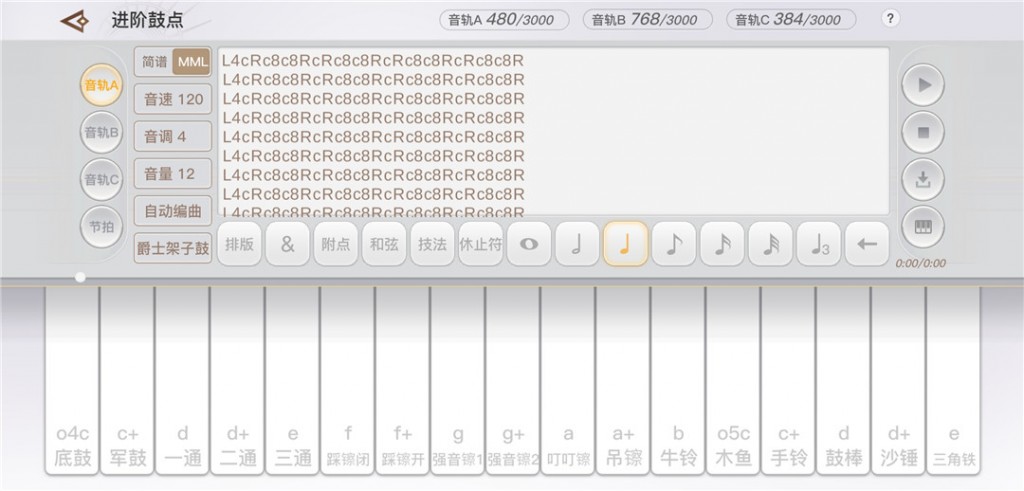The width and height of the screenshot is (1024, 491).
Task: Click the backspace arrow button
Action: pyautogui.click(x=867, y=244)
